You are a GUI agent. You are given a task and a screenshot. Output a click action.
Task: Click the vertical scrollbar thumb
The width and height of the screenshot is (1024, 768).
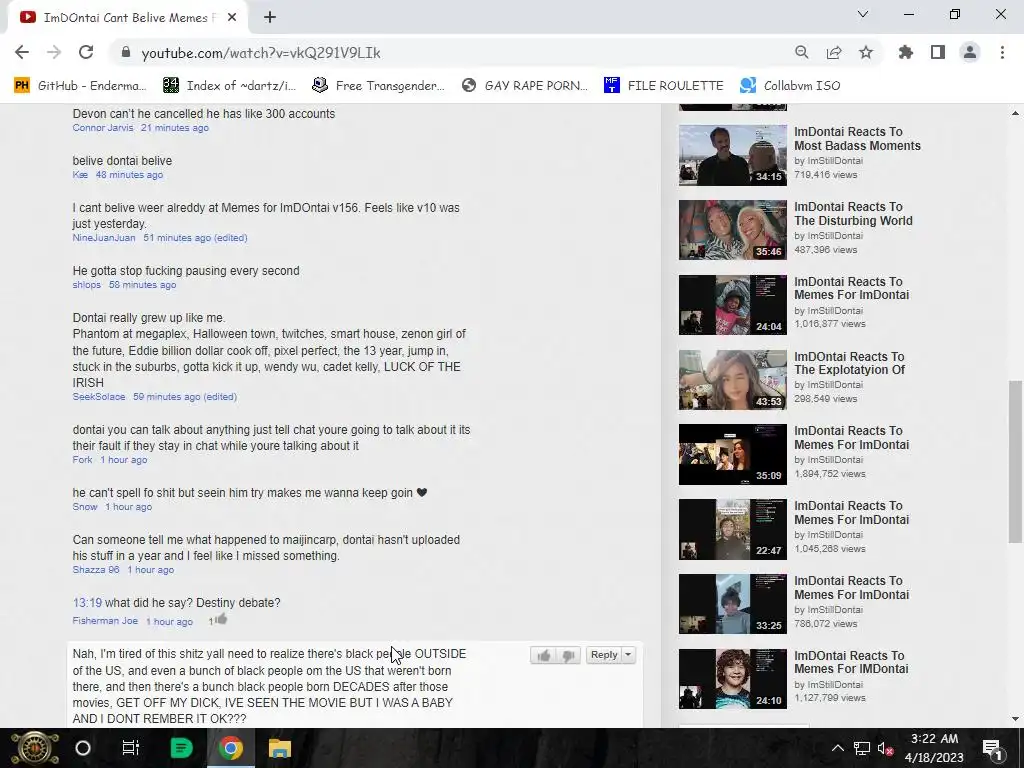coord(1016,461)
